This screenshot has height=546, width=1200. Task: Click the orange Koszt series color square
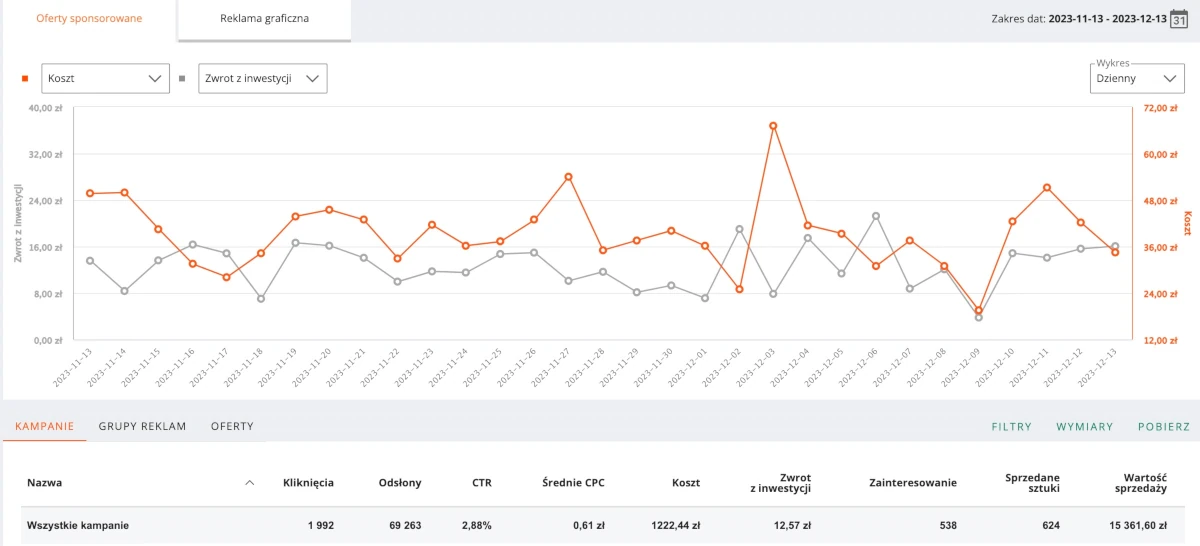pos(25,78)
